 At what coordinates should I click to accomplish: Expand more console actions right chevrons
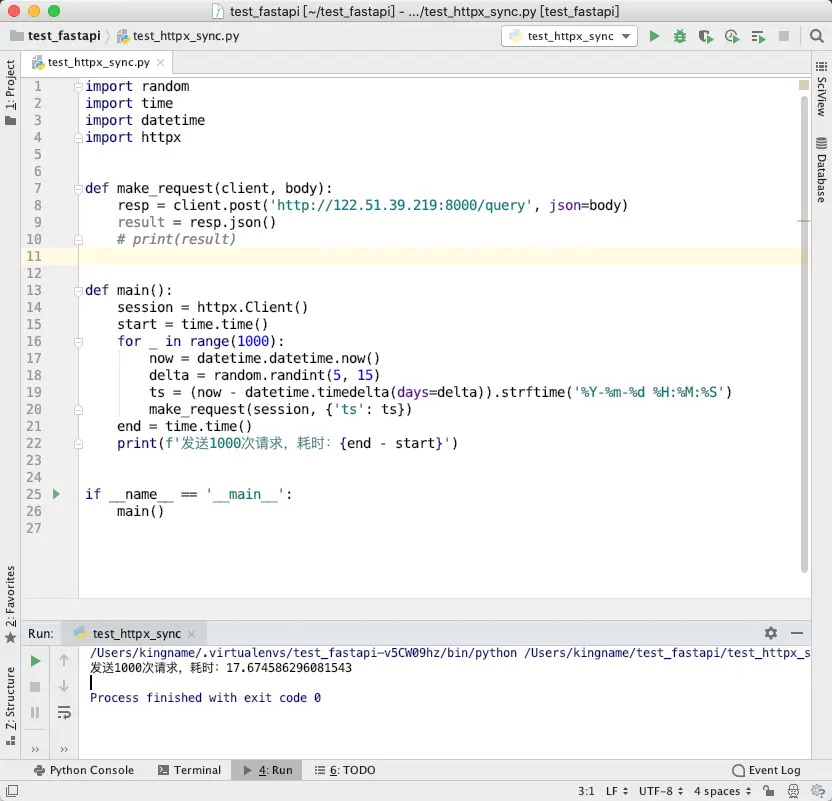(64, 750)
